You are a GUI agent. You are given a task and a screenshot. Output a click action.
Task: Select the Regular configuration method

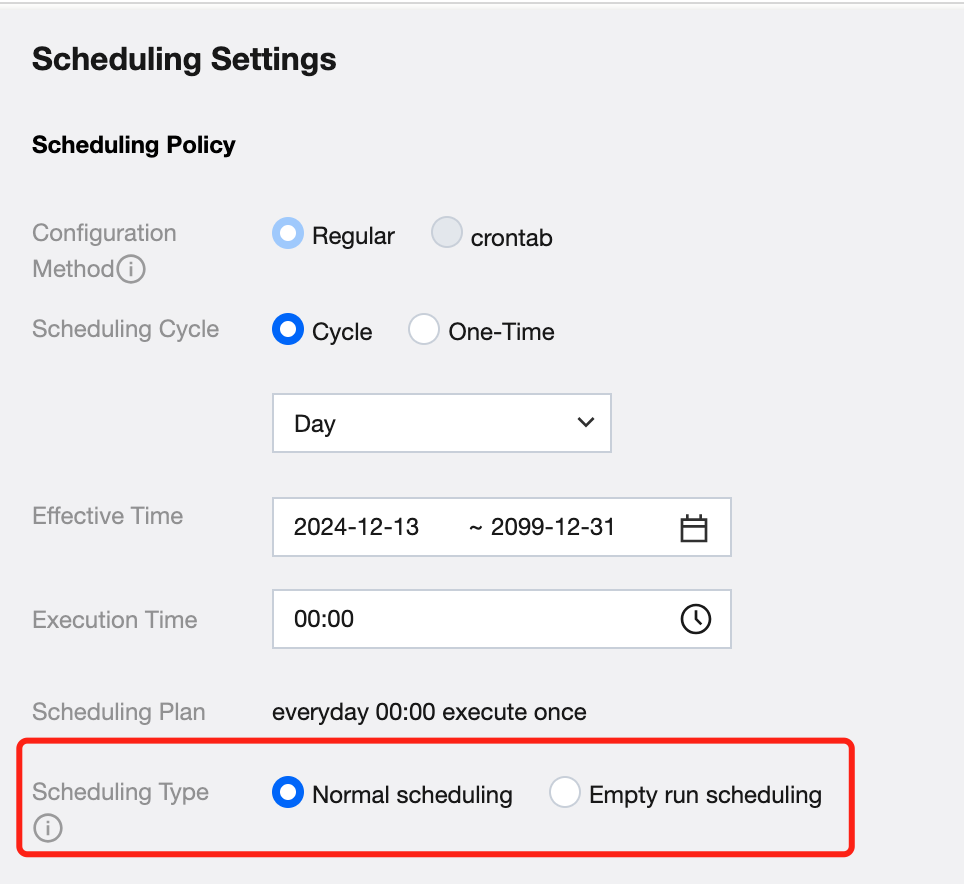(x=288, y=235)
